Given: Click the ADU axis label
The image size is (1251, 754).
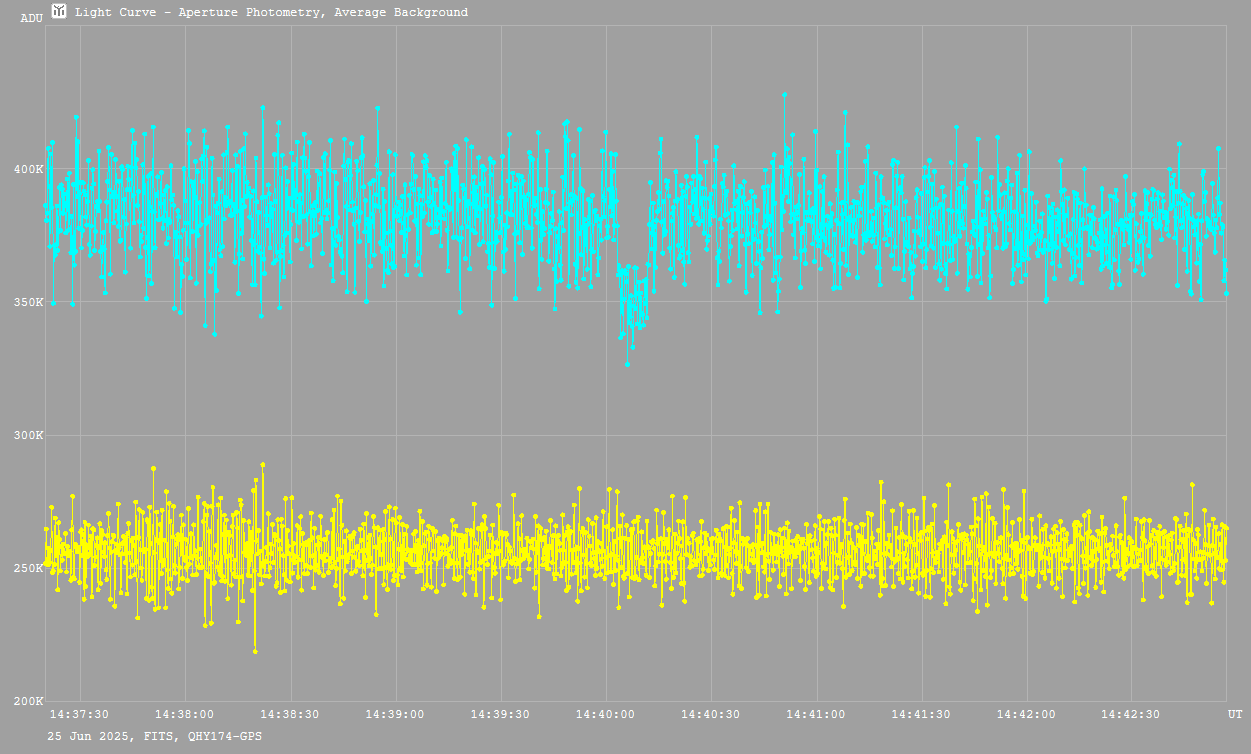Looking at the screenshot, I should (x=31, y=18).
